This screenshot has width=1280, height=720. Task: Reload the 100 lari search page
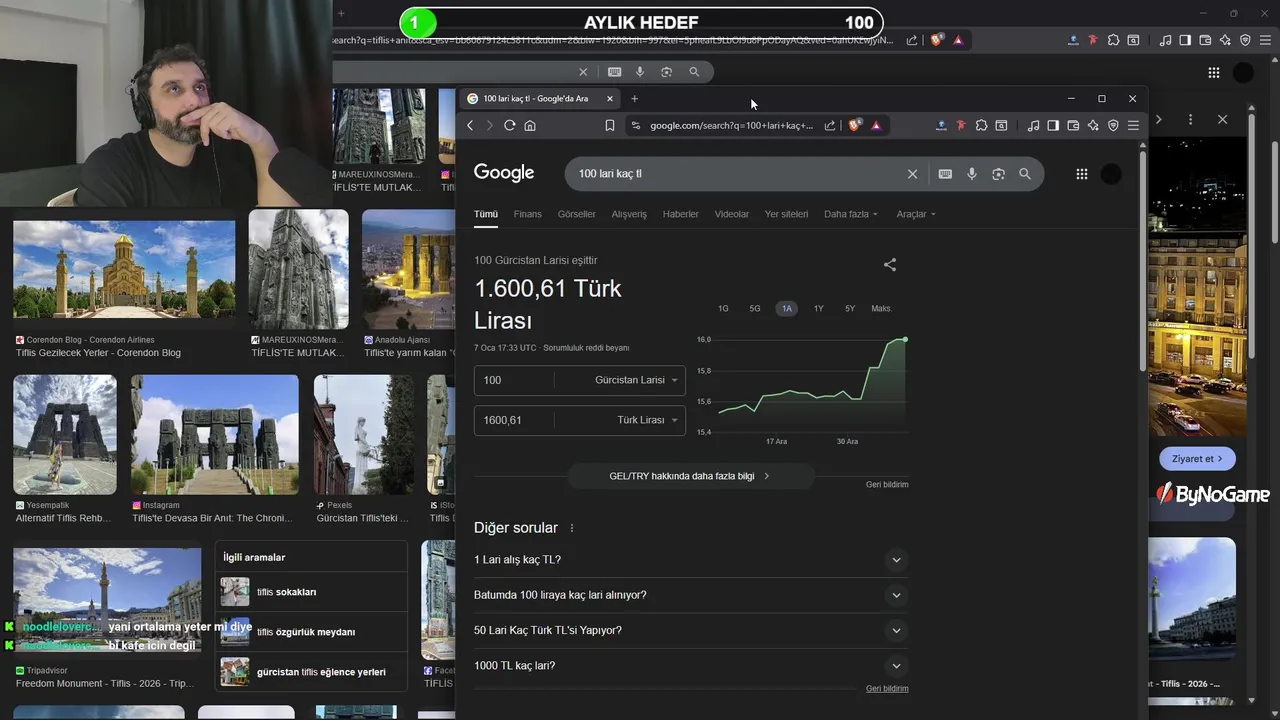(x=510, y=125)
